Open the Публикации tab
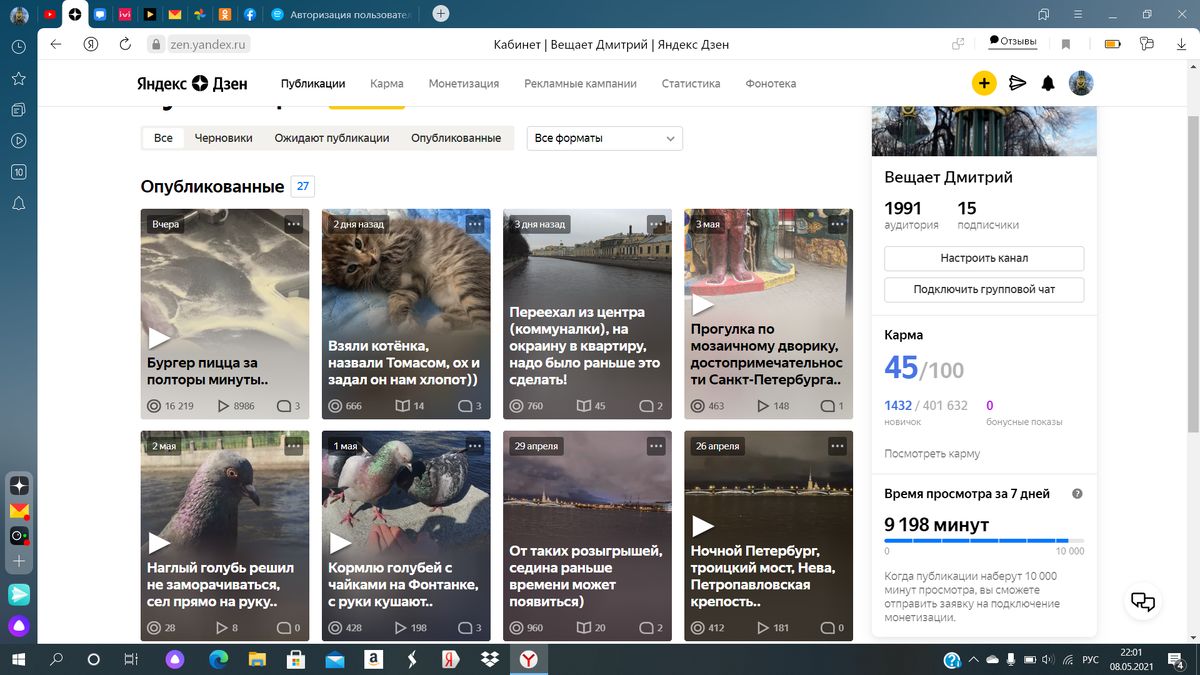This screenshot has width=1200, height=675. (313, 84)
